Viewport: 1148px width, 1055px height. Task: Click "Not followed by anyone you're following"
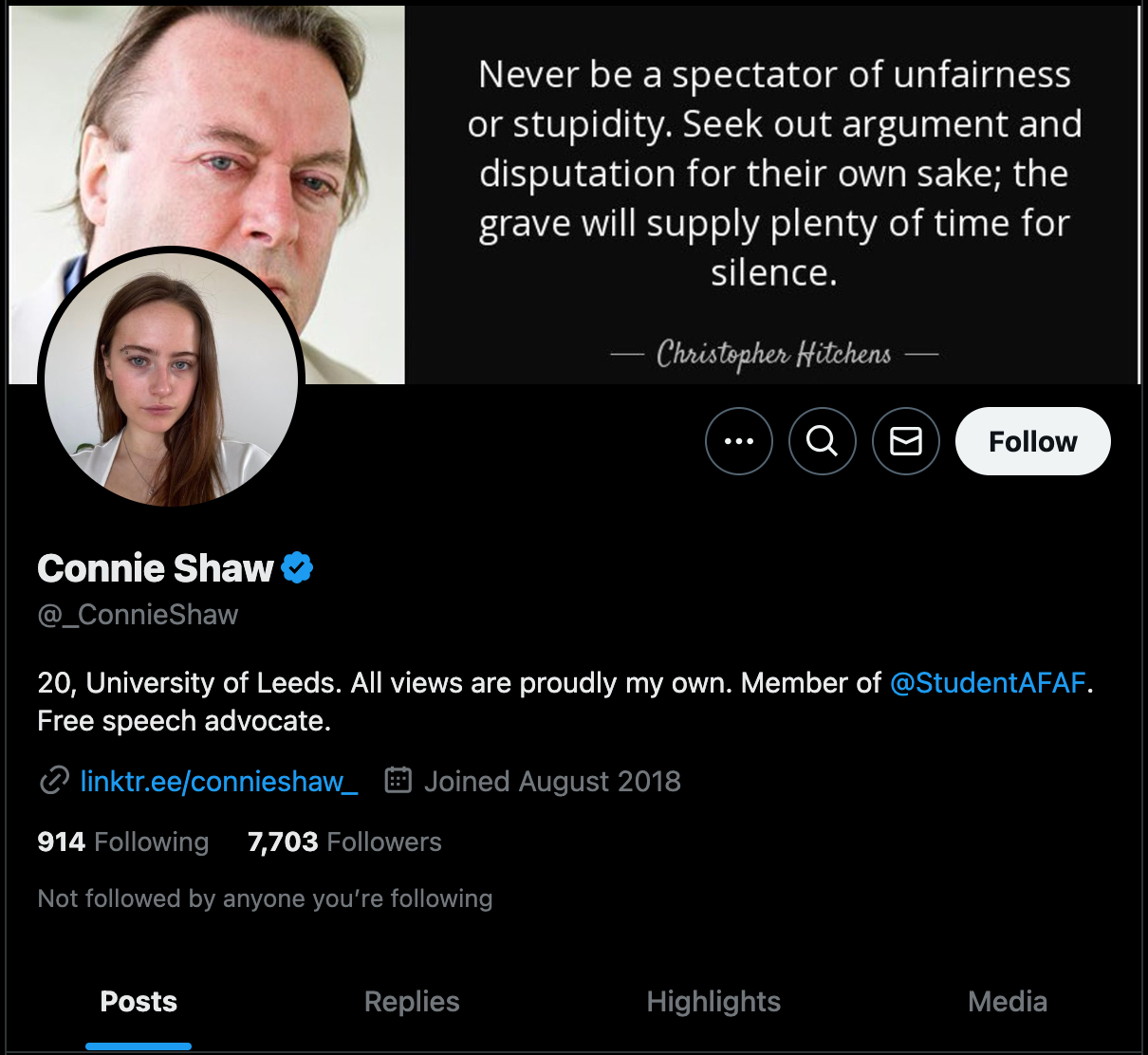click(265, 898)
